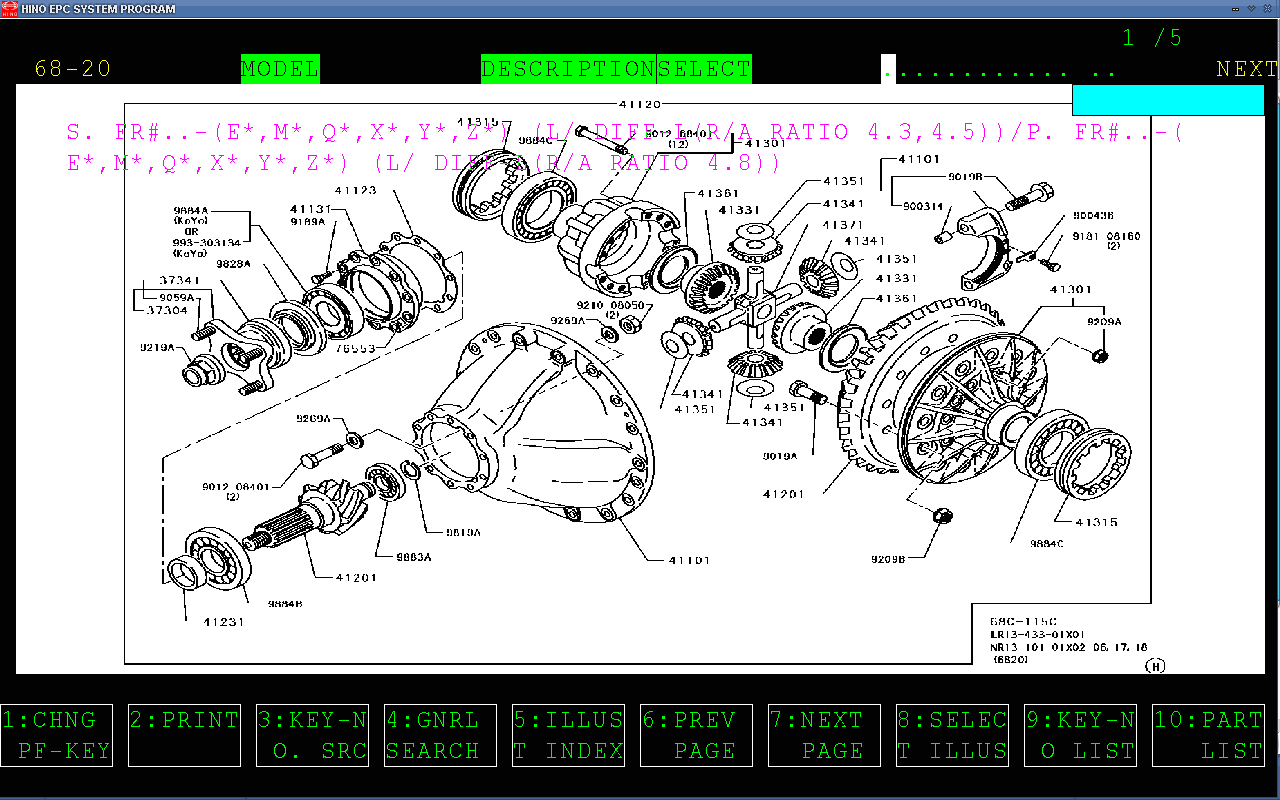The image size is (1280, 800).
Task: Select part label 9219A
Action: point(158,347)
